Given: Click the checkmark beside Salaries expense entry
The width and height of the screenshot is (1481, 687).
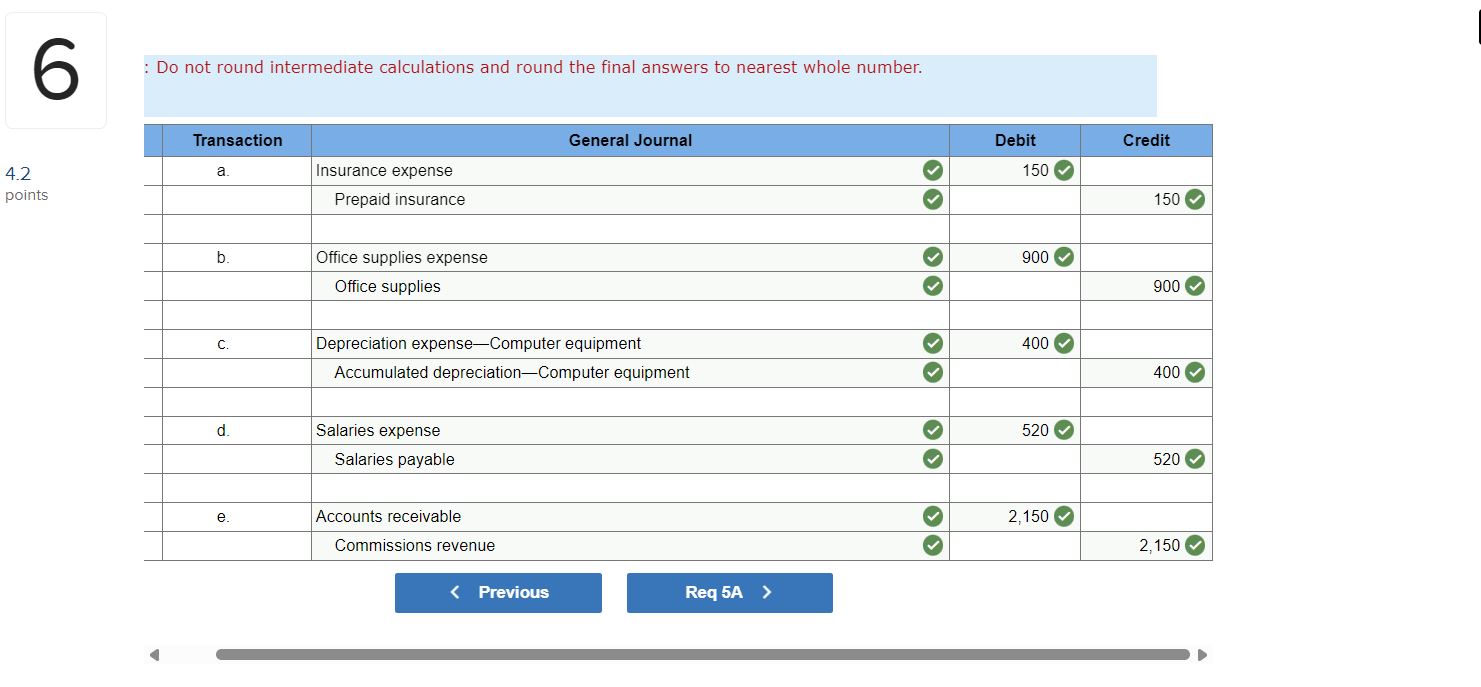Looking at the screenshot, I should coord(932,430).
